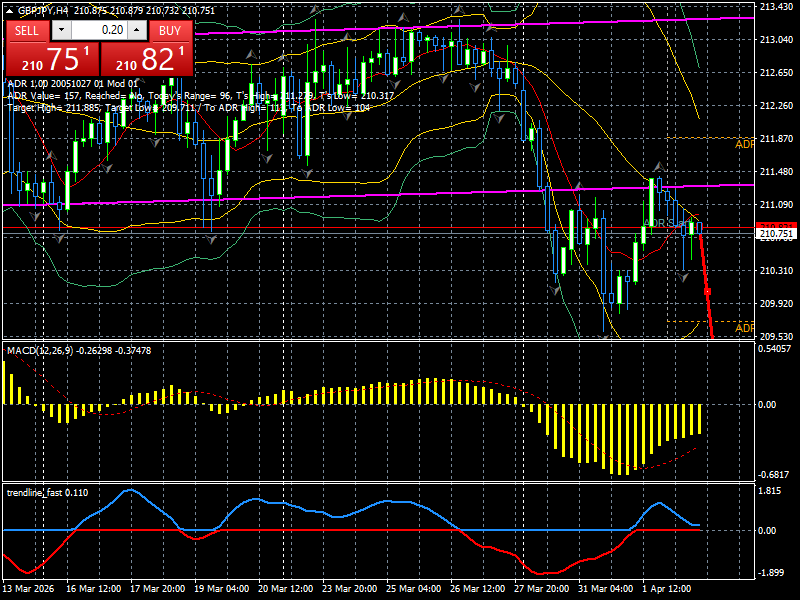
Task: Click the trendline_fast 0.110 indicator label
Action: pyautogui.click(x=46, y=491)
